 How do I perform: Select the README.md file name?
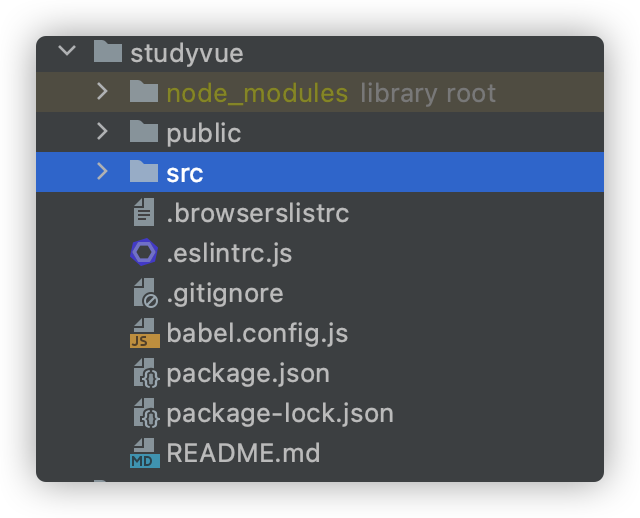point(243,453)
